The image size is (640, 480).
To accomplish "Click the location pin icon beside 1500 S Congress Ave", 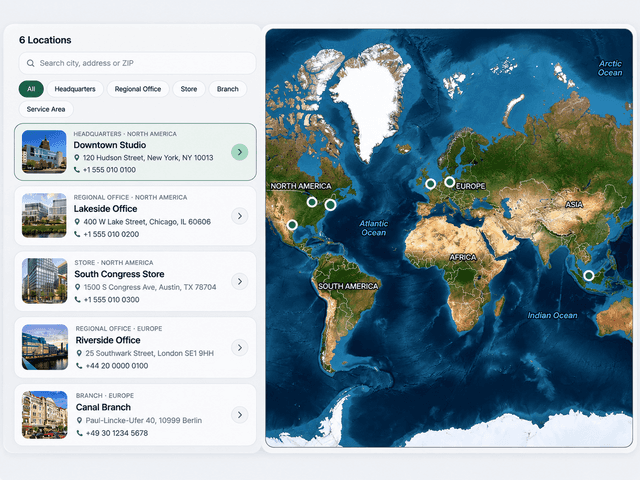I will pyautogui.click(x=78, y=287).
